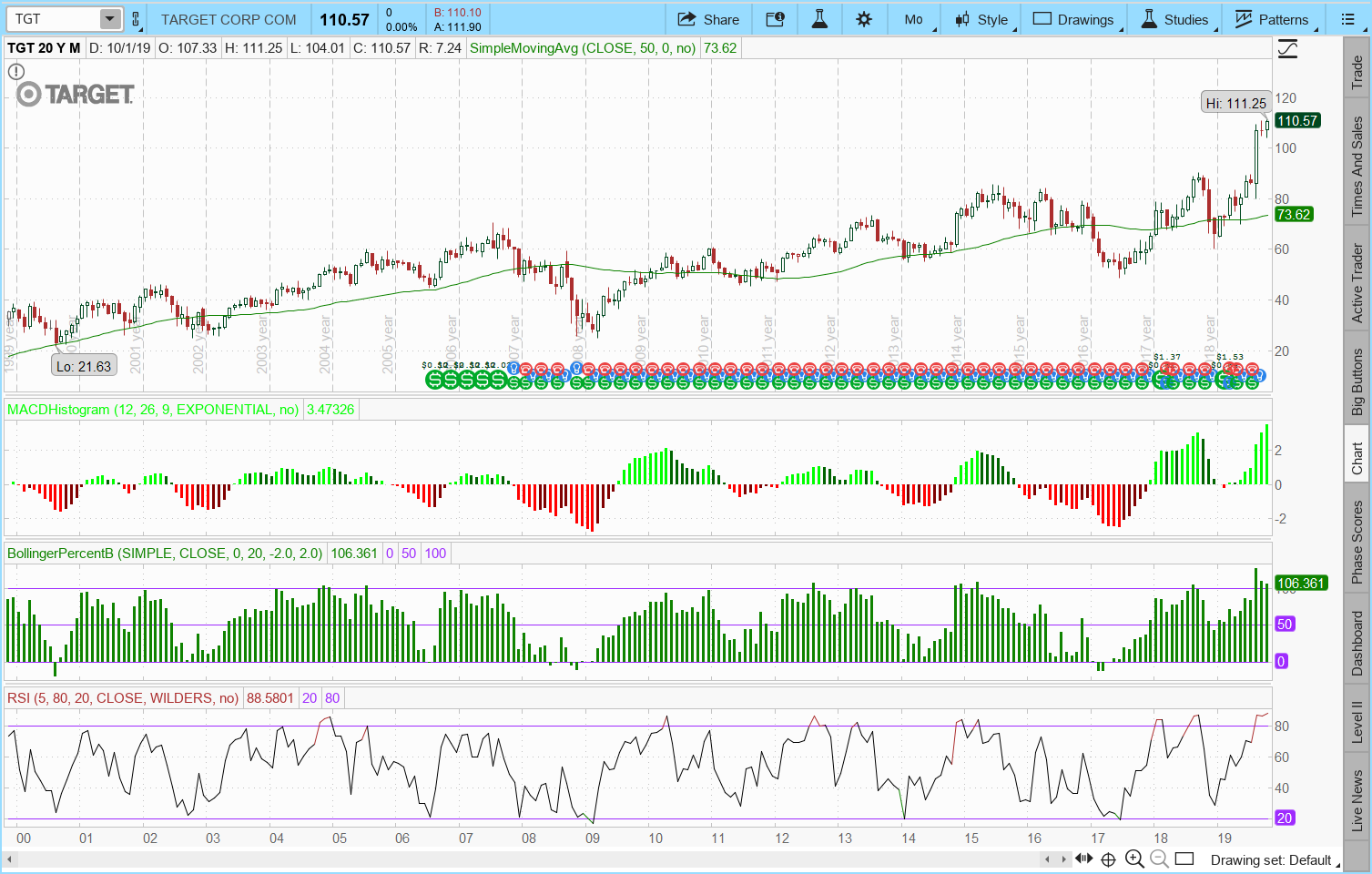Switch to the Trade sidebar tab
The height and width of the screenshot is (874, 1372).
[1357, 71]
